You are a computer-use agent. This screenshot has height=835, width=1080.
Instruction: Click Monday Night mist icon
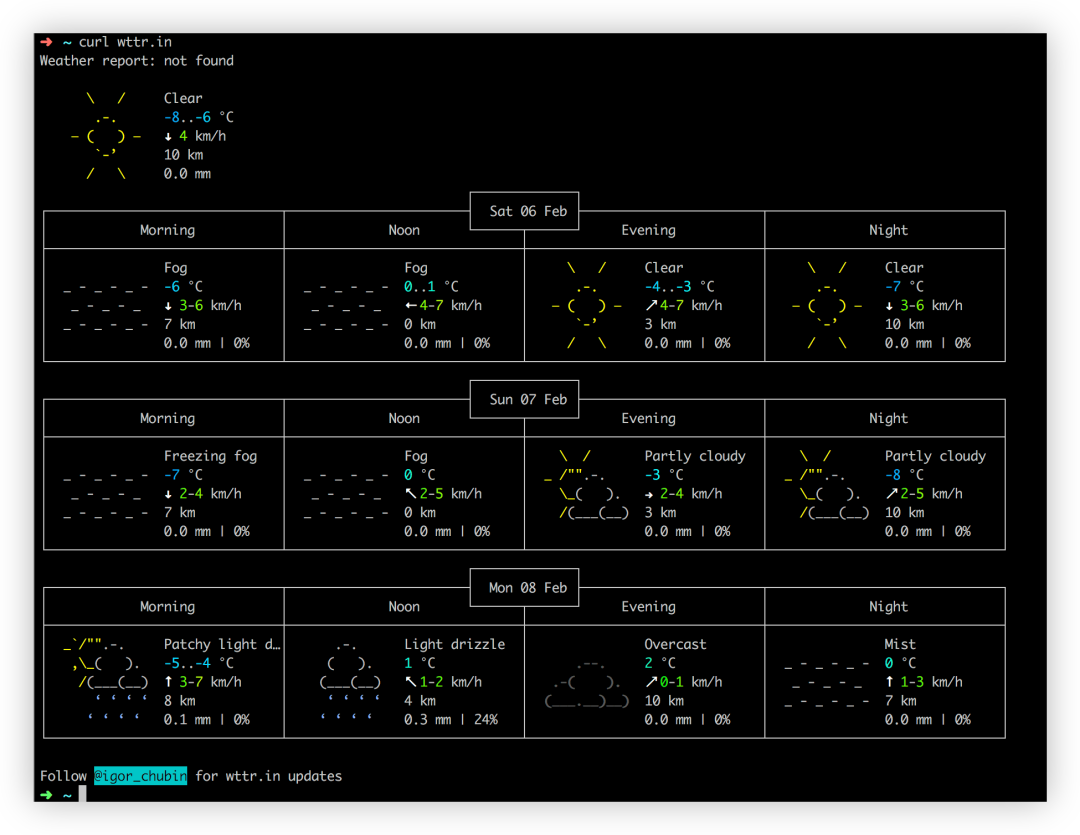(827, 682)
